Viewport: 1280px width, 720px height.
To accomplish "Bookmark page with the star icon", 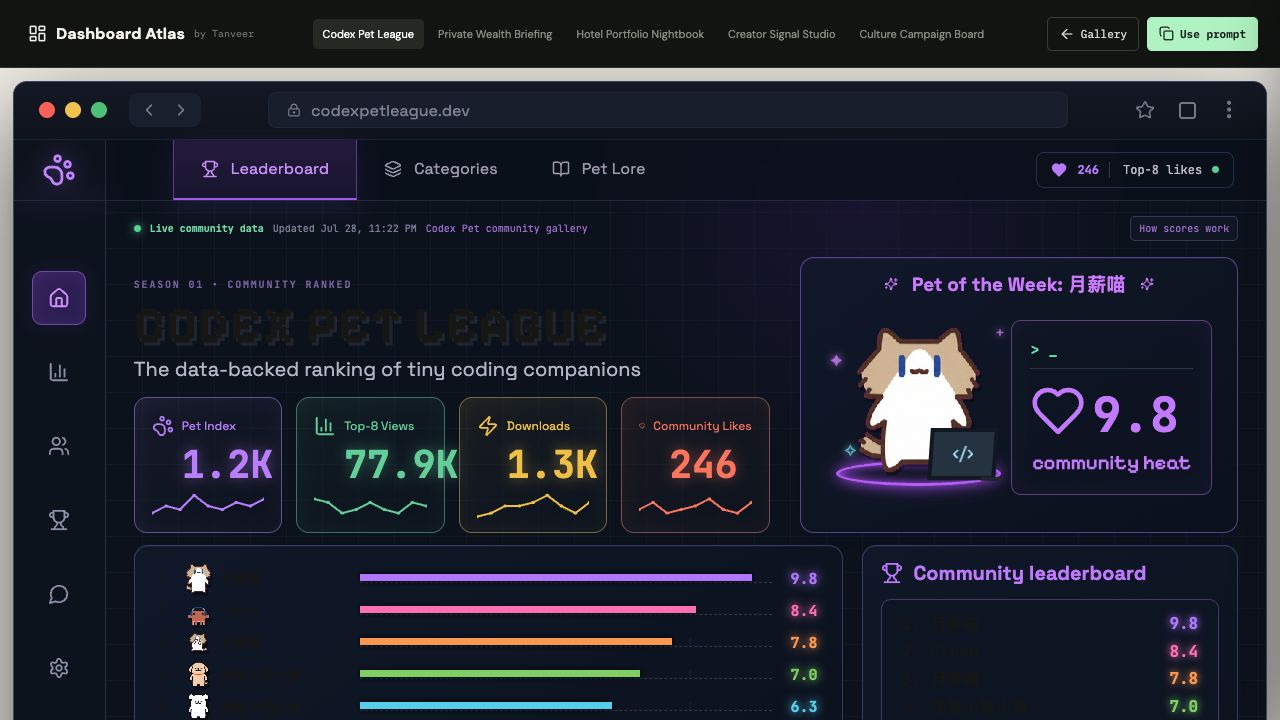I will pos(1145,110).
